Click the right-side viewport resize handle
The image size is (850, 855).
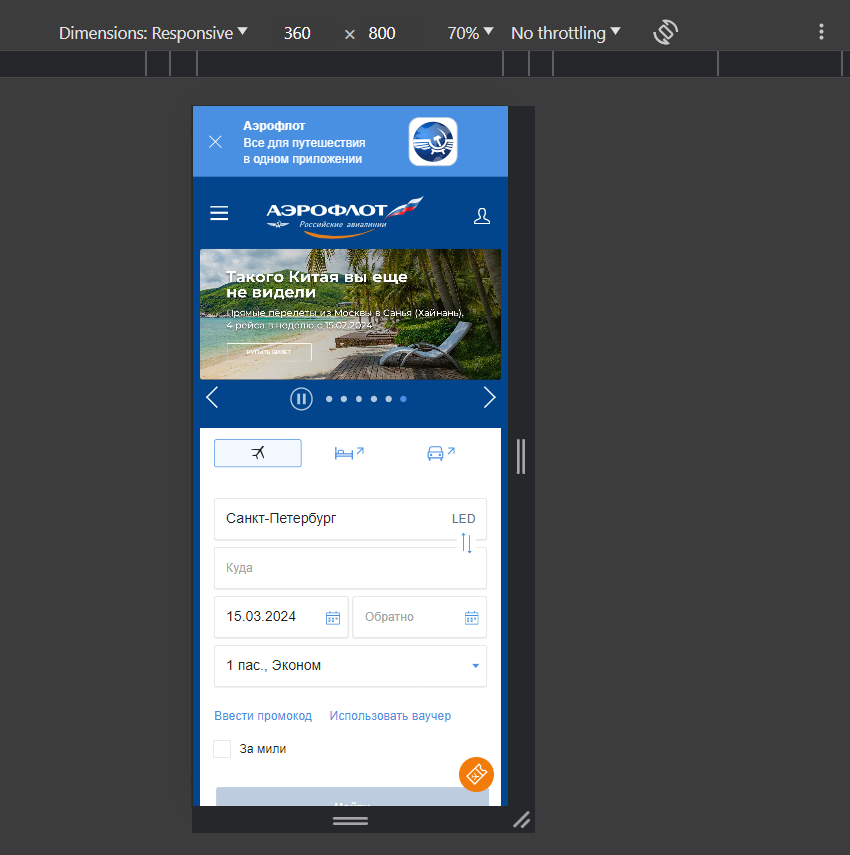(x=521, y=456)
